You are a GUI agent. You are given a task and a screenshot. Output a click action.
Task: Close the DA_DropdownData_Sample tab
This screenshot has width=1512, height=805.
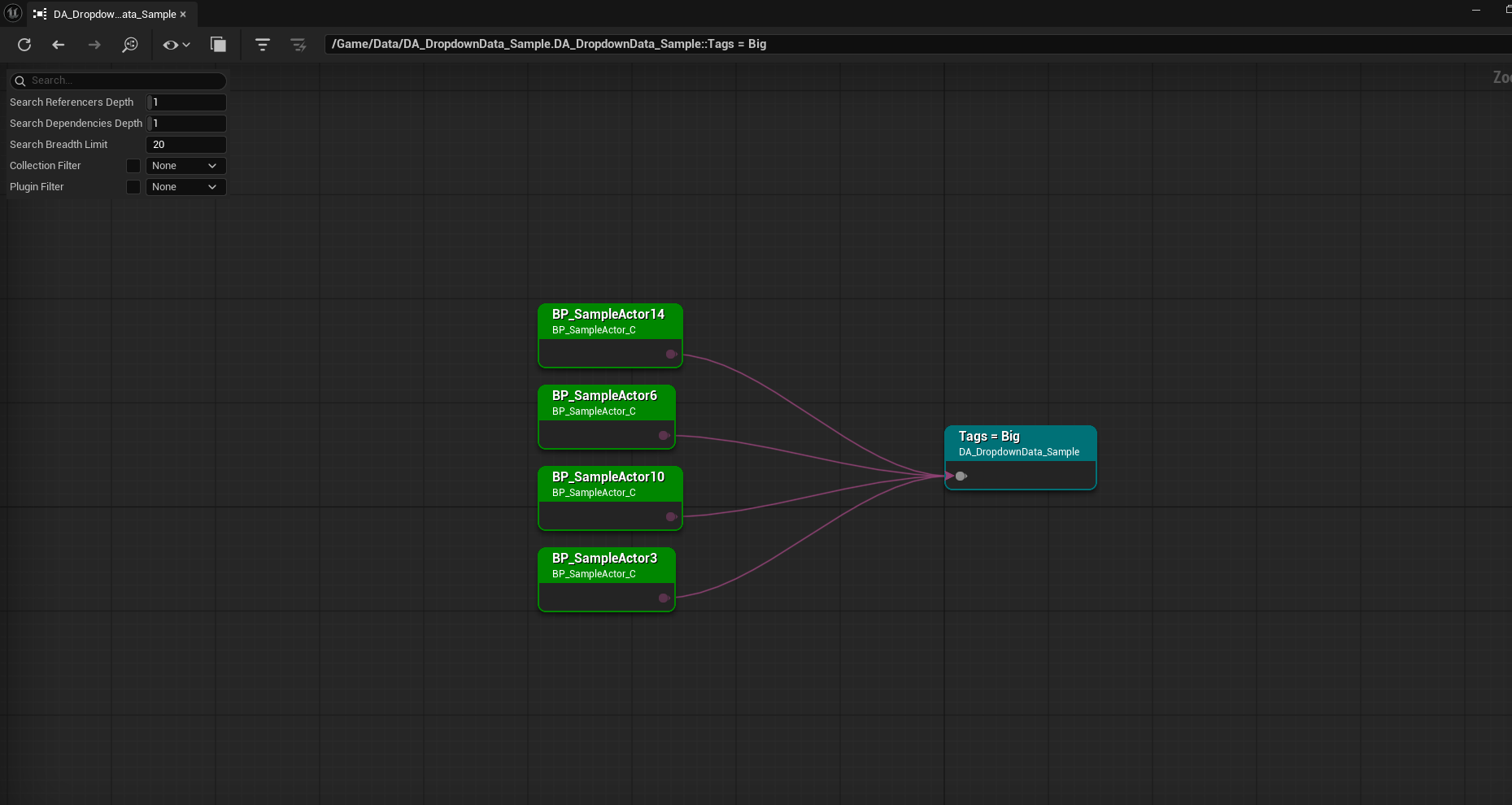[x=183, y=14]
